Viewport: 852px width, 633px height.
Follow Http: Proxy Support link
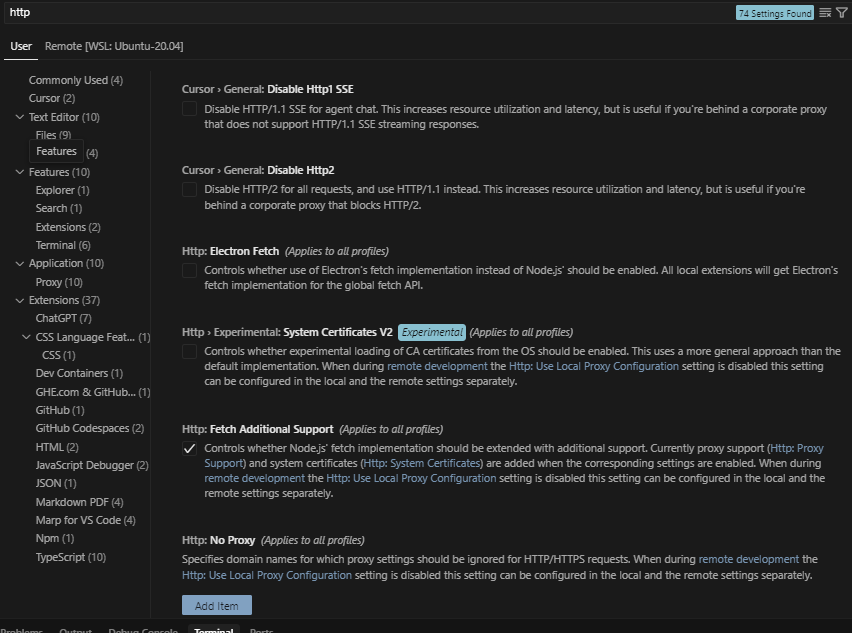click(797, 448)
